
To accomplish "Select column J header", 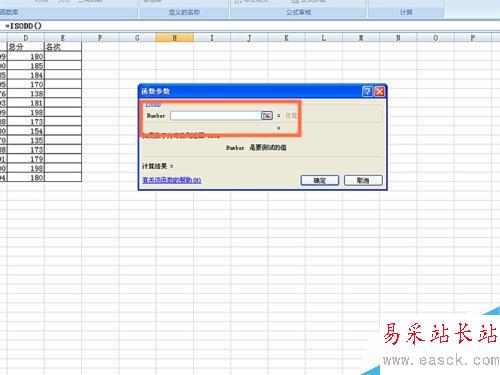I will point(249,38).
